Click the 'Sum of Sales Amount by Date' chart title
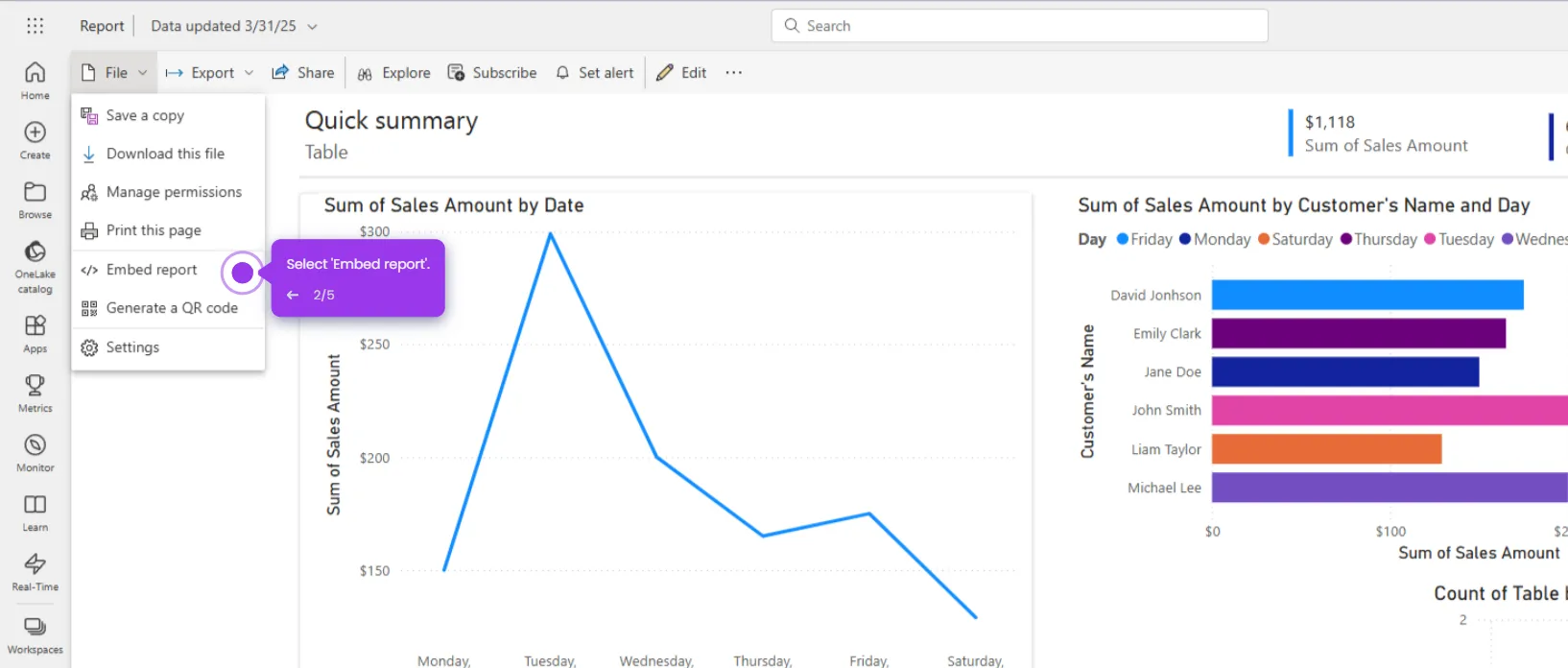The image size is (1568, 668). click(x=454, y=205)
